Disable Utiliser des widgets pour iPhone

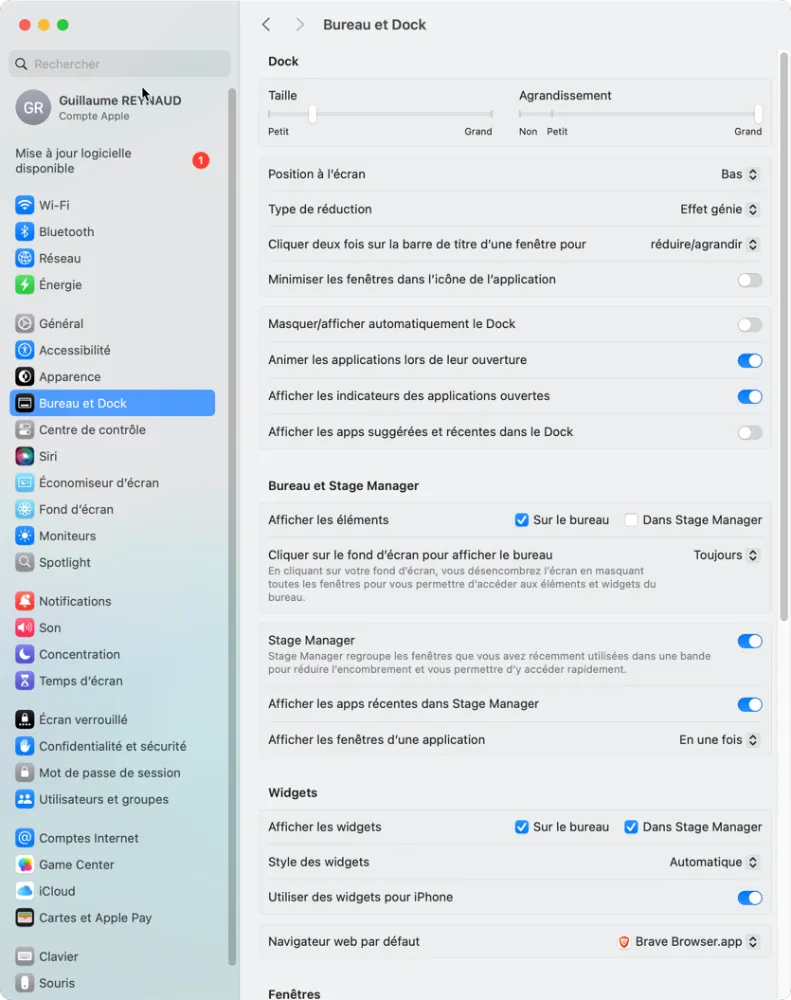pyautogui.click(x=750, y=898)
